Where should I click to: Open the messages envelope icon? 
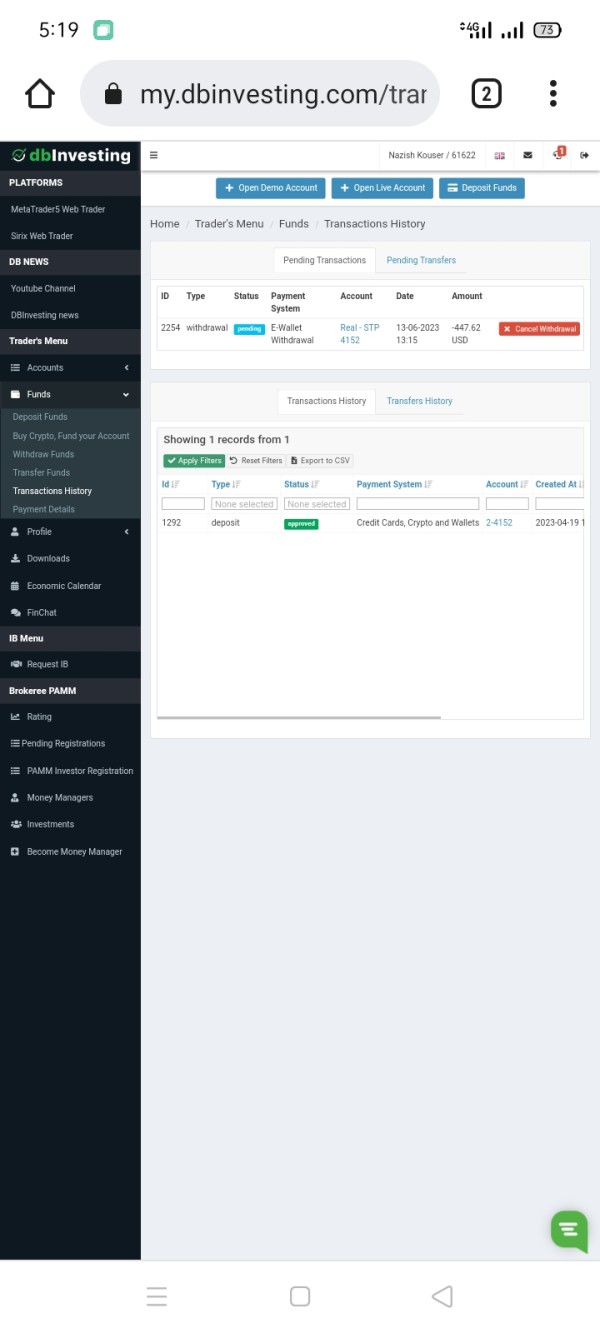point(528,155)
